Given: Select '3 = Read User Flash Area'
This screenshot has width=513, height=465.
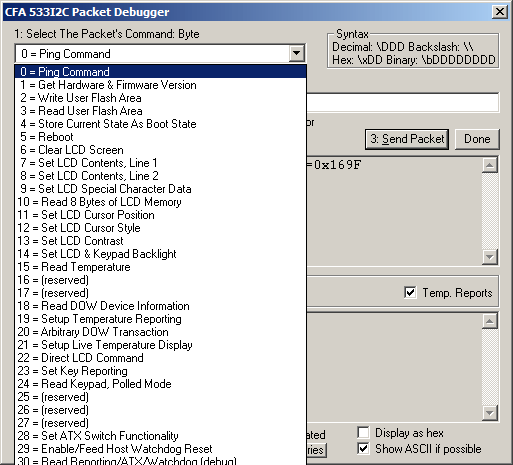Looking at the screenshot, I should (x=160, y=111).
